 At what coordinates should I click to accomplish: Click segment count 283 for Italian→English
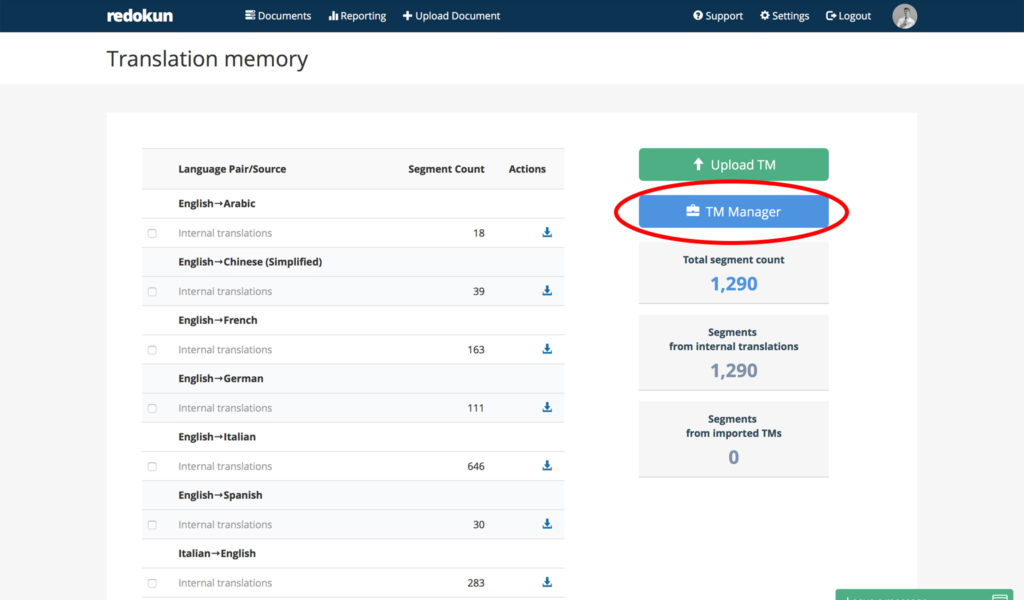[476, 583]
